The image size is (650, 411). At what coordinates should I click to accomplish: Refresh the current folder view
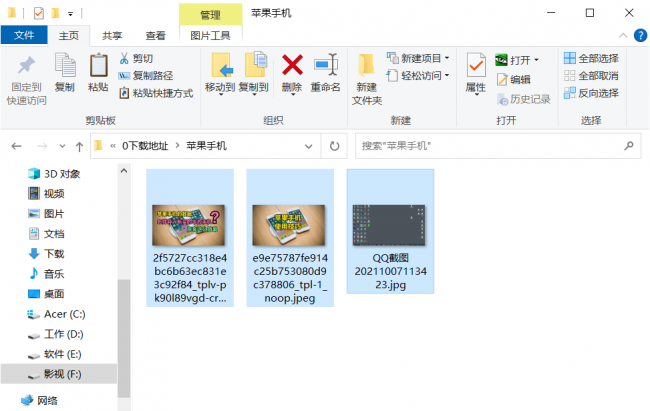[334, 146]
